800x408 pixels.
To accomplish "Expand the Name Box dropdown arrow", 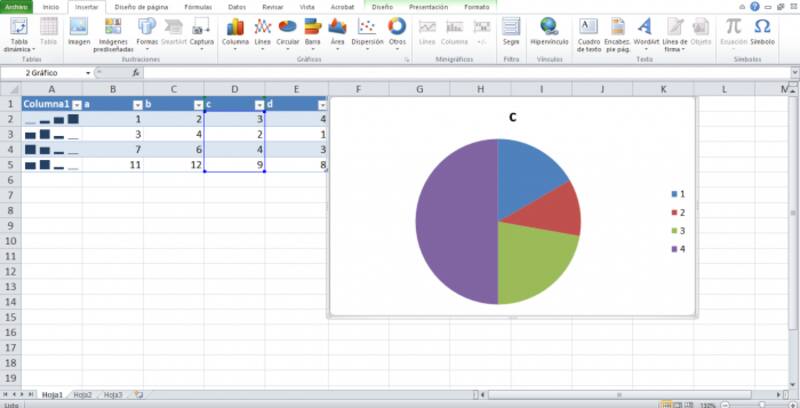I will [x=88, y=73].
